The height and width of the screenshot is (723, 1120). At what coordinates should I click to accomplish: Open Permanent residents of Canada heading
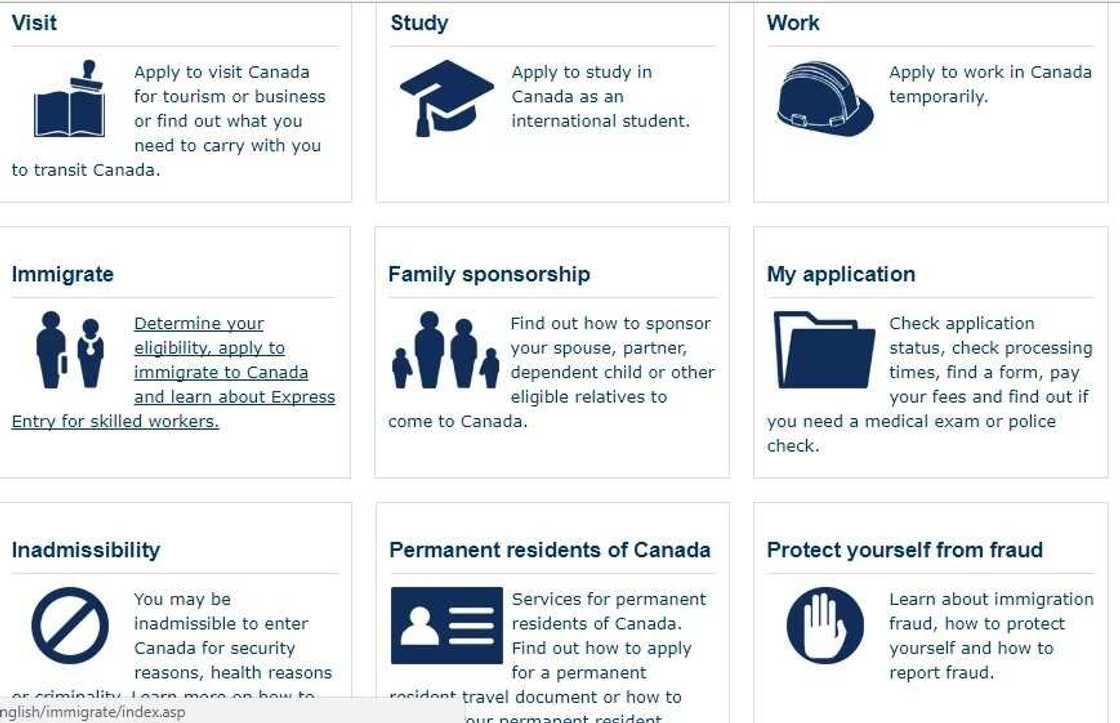[549, 550]
